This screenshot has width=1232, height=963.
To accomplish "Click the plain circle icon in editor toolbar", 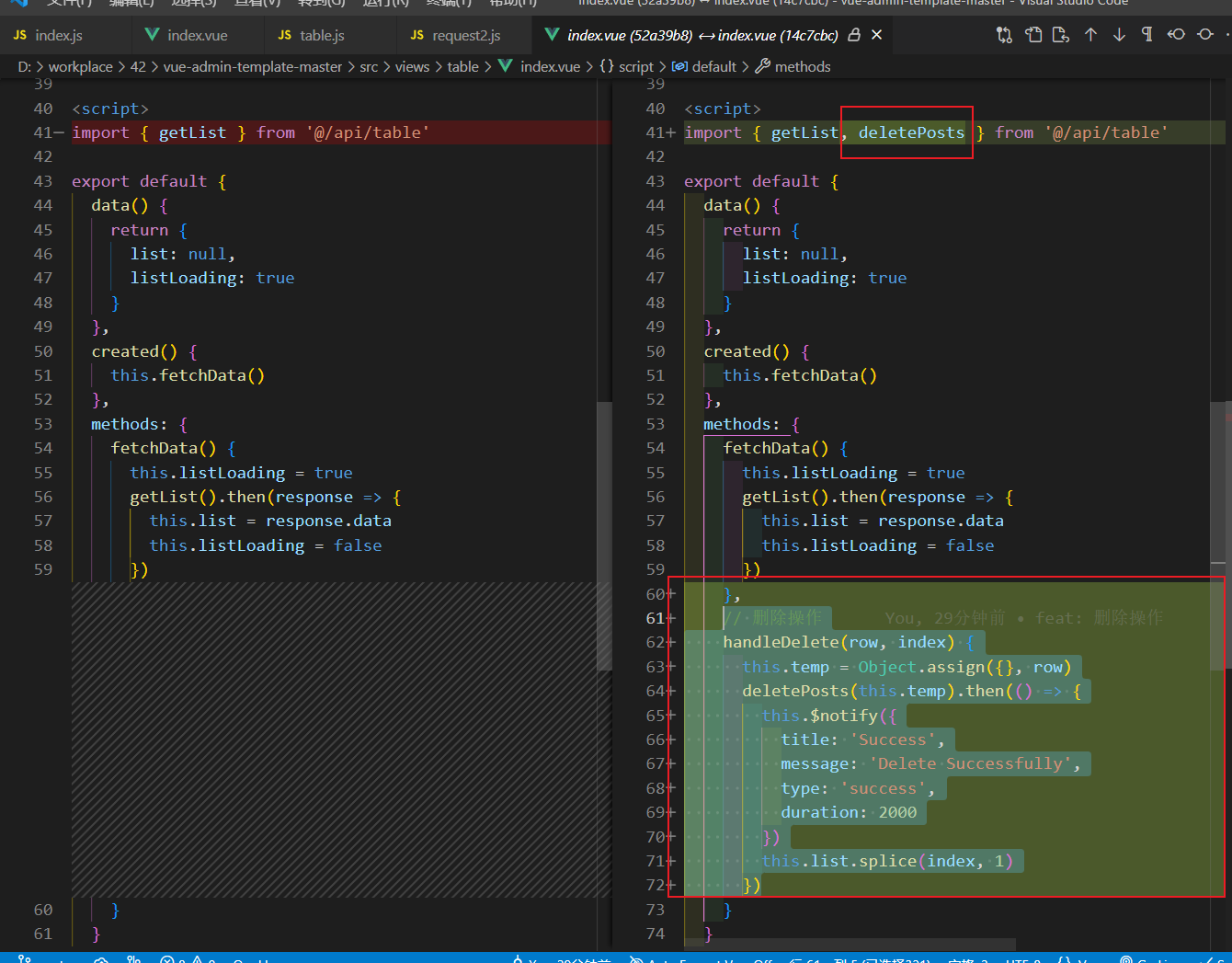I will [x=1205, y=35].
